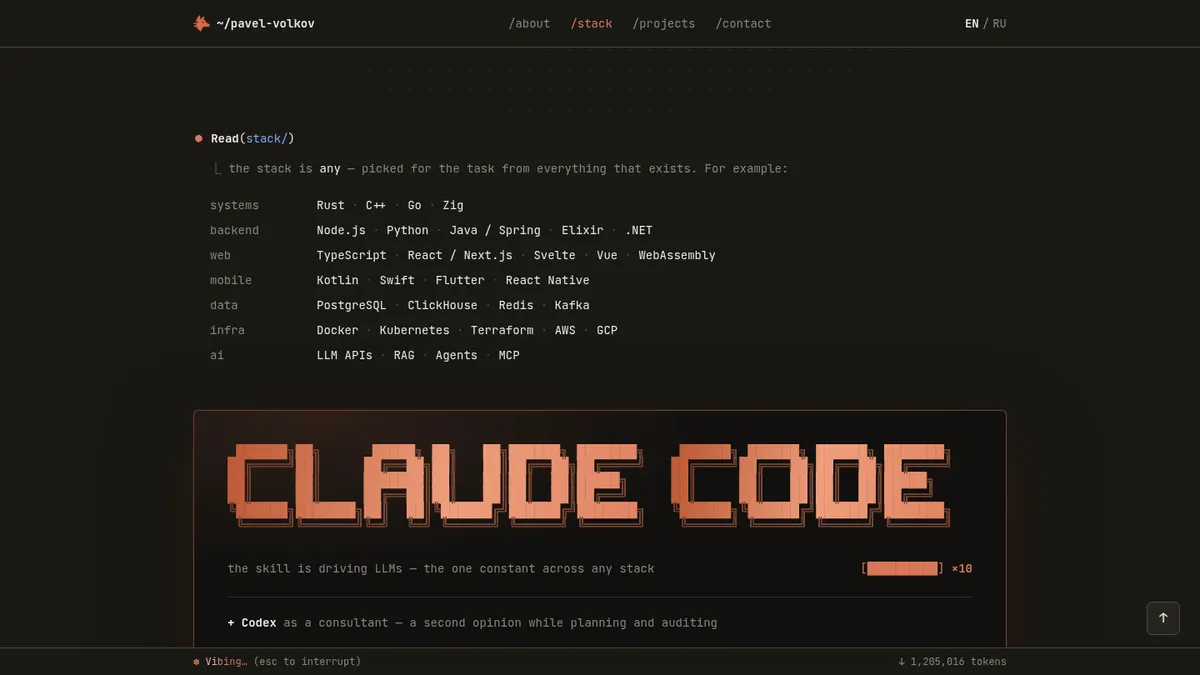
Task: Click the "Kubernetes" entry
Action: click(x=415, y=330)
